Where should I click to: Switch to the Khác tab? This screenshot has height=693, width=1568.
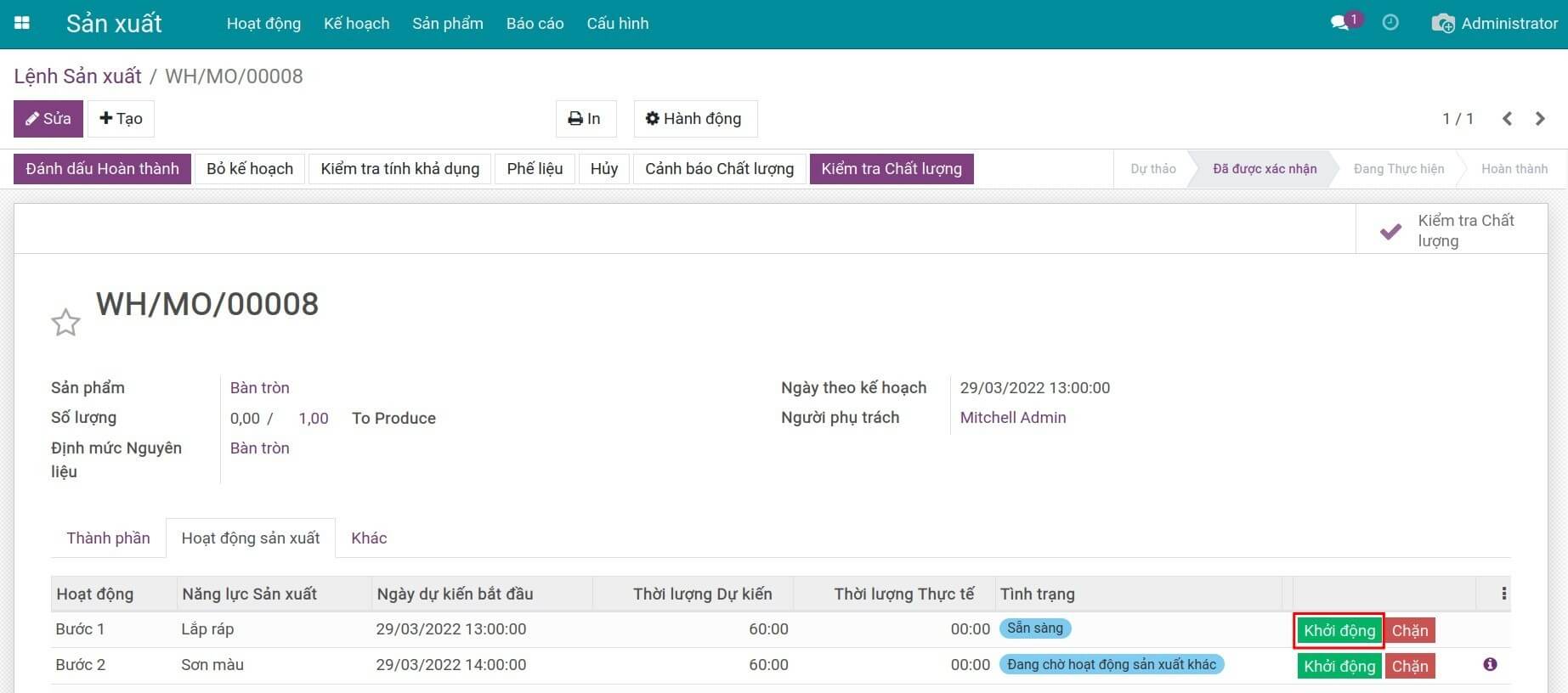click(369, 538)
